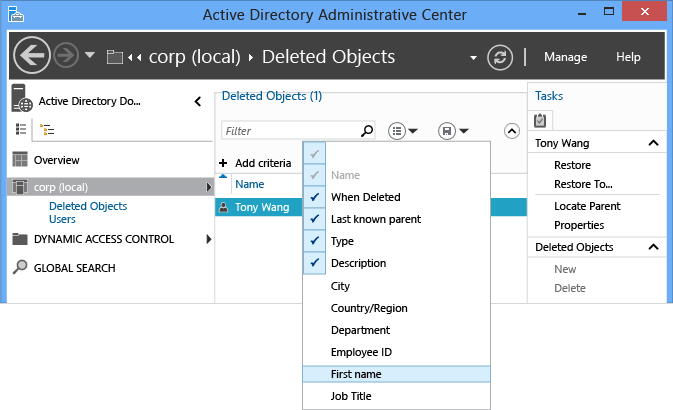Screen dimensions: 673x410
Task: Click Restore task
Action: coord(572,165)
